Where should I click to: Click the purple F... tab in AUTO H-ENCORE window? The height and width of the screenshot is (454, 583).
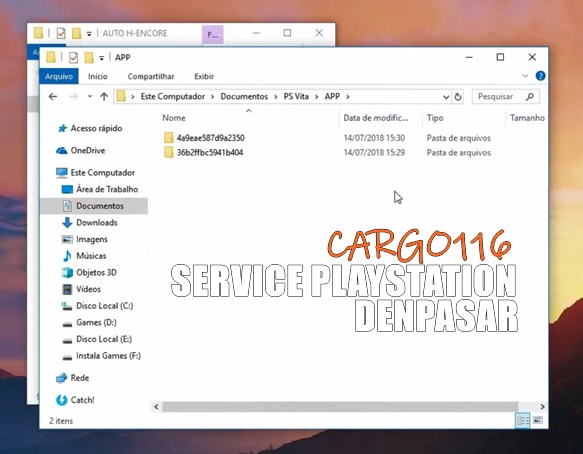[x=213, y=35]
